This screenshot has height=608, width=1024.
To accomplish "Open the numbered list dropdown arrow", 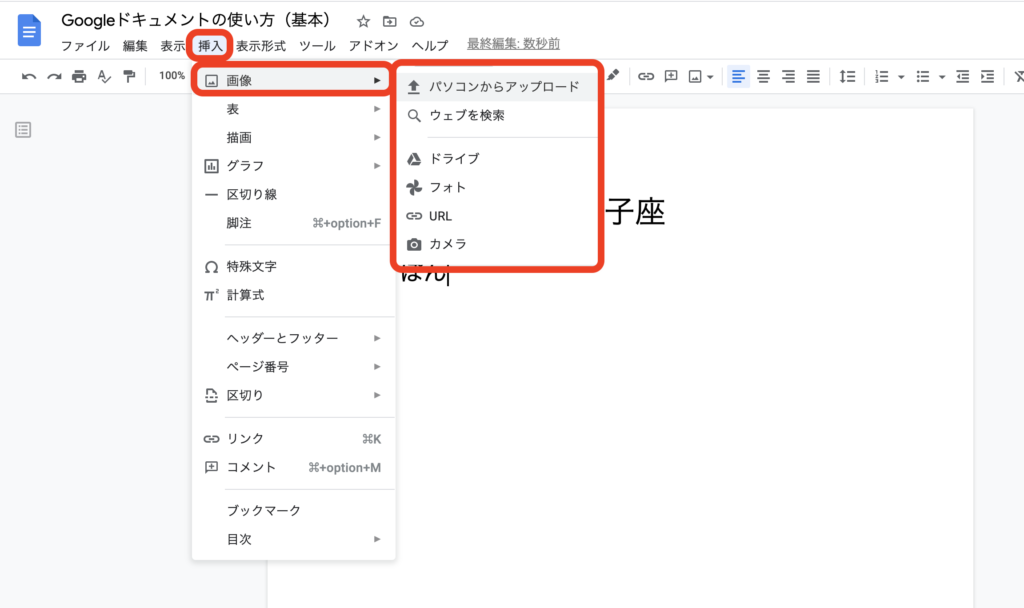I will pos(901,76).
